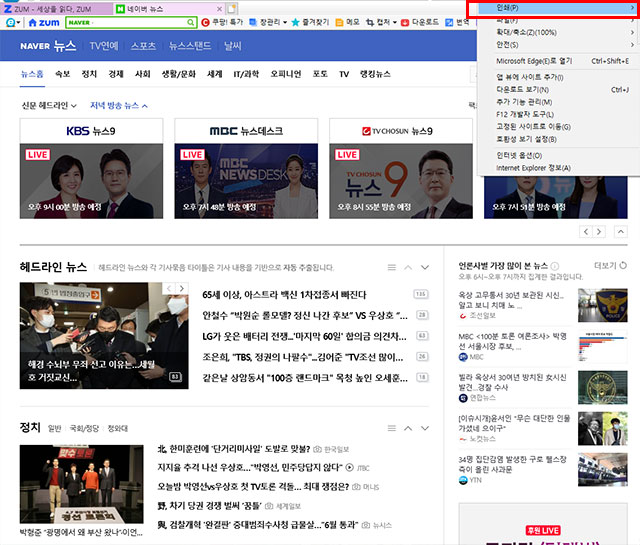Open the 인쇄(P) print submenu
Viewport: 640px width, 545px height.
coord(557,8)
